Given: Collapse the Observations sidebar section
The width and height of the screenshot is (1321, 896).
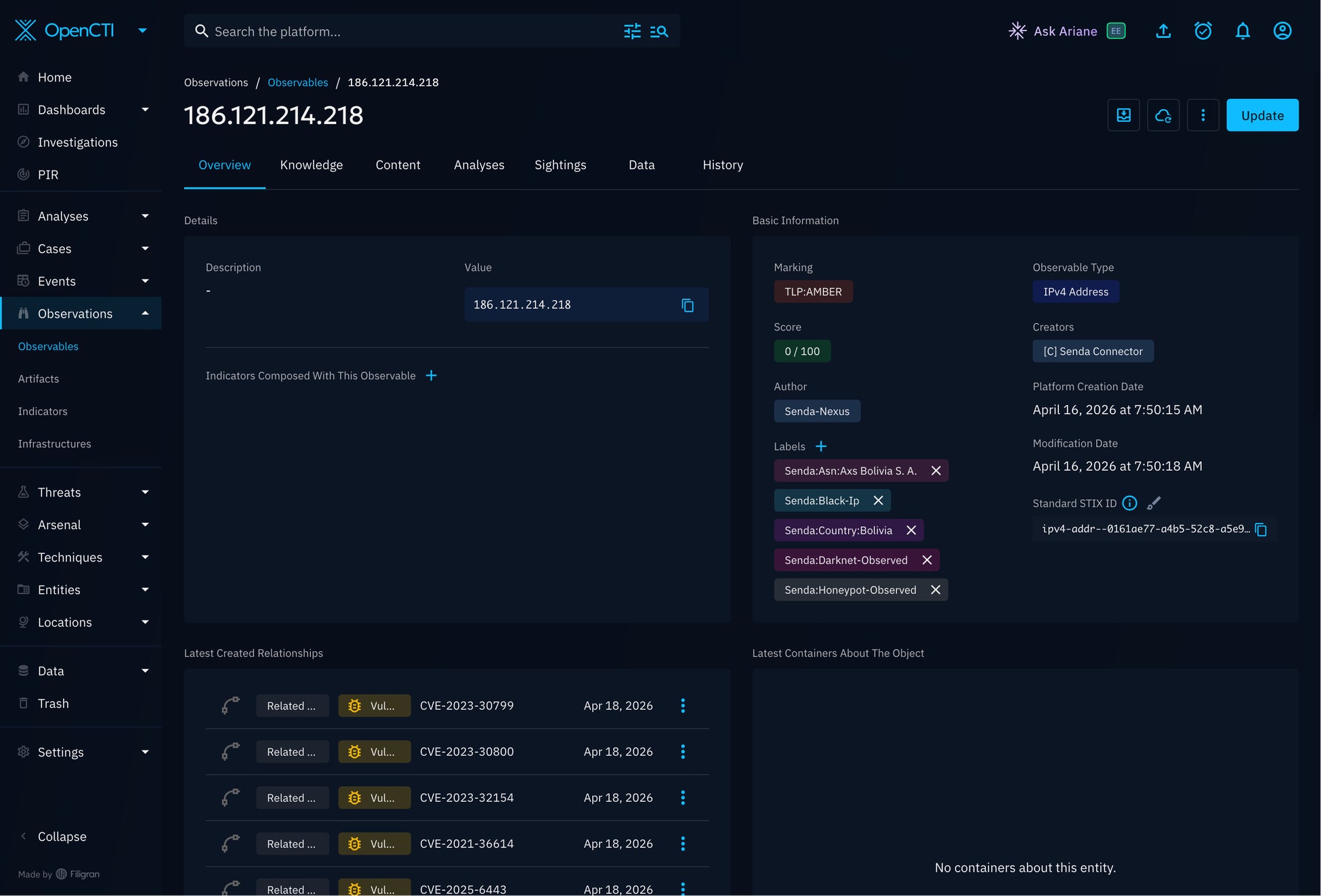Looking at the screenshot, I should 145,314.
